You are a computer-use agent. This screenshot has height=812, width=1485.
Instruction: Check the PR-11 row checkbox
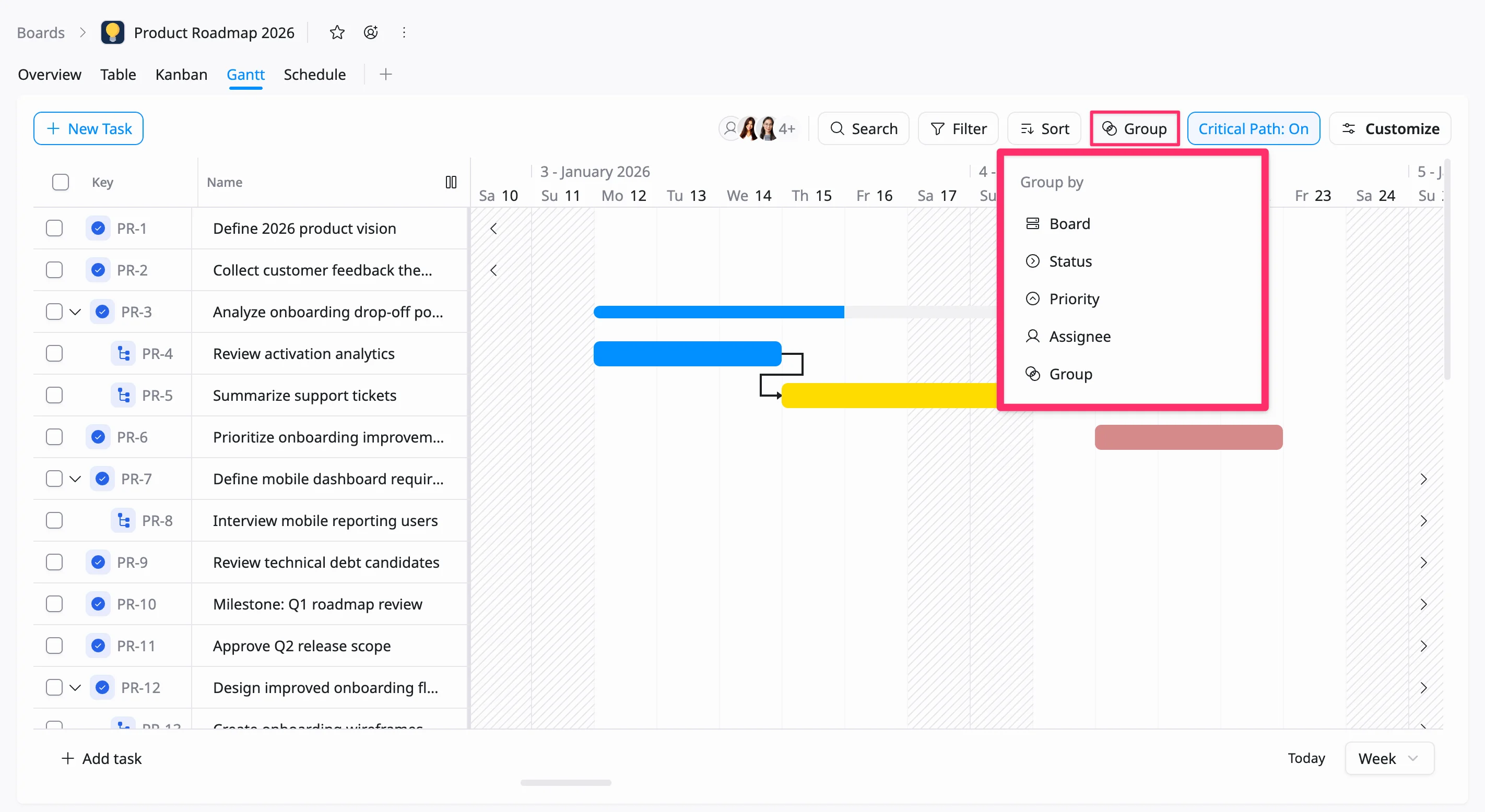coord(54,646)
